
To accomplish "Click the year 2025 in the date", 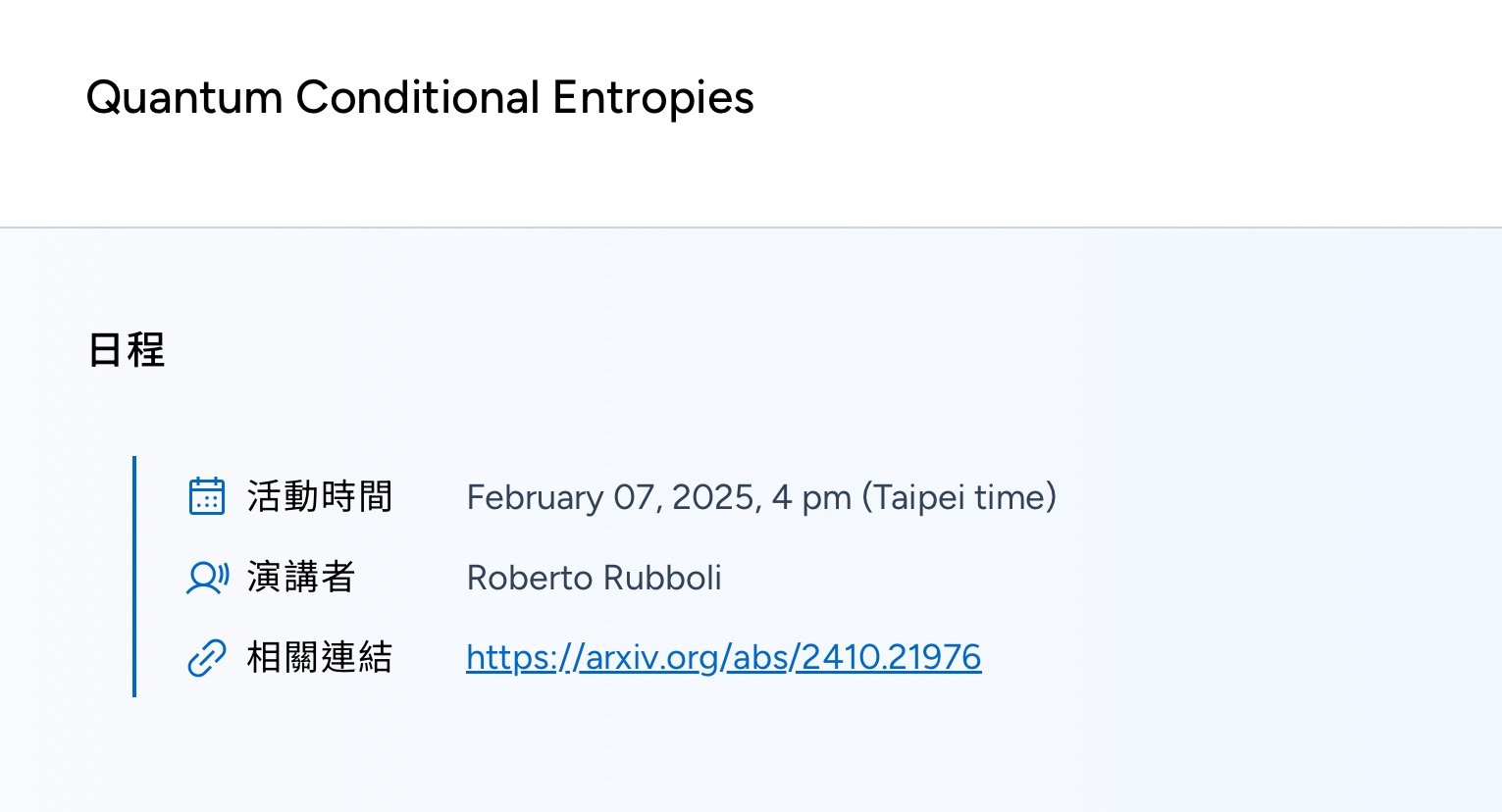I will pos(716,498).
